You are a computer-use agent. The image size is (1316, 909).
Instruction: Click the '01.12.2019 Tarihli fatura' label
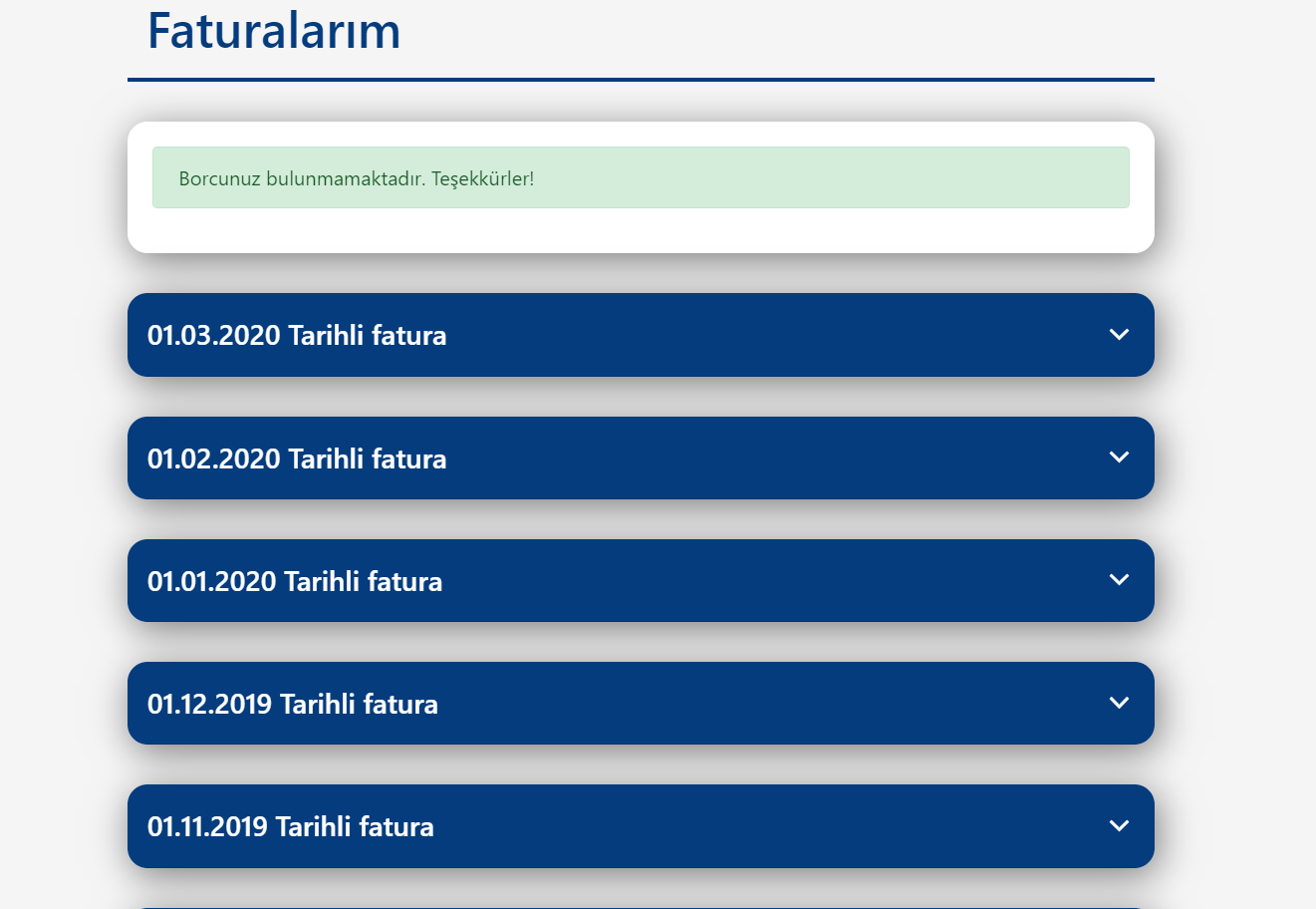click(x=293, y=704)
